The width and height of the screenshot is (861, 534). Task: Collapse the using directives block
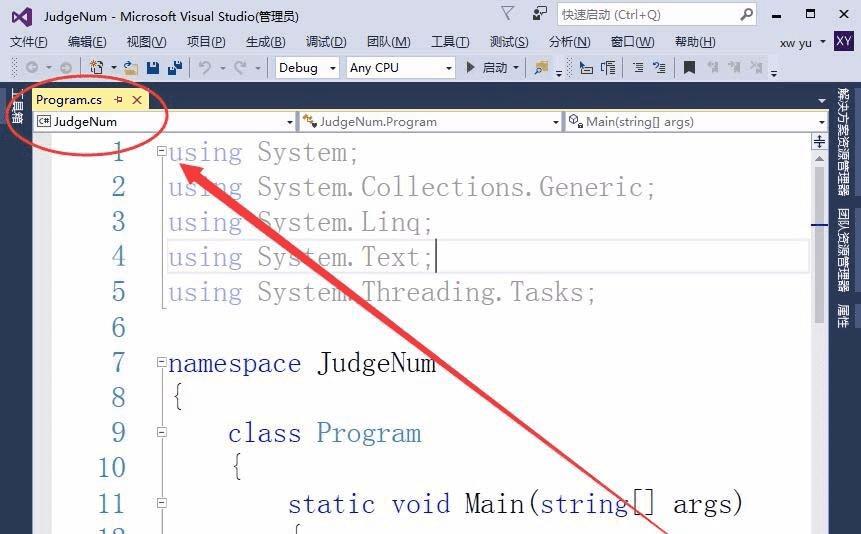pos(161,151)
